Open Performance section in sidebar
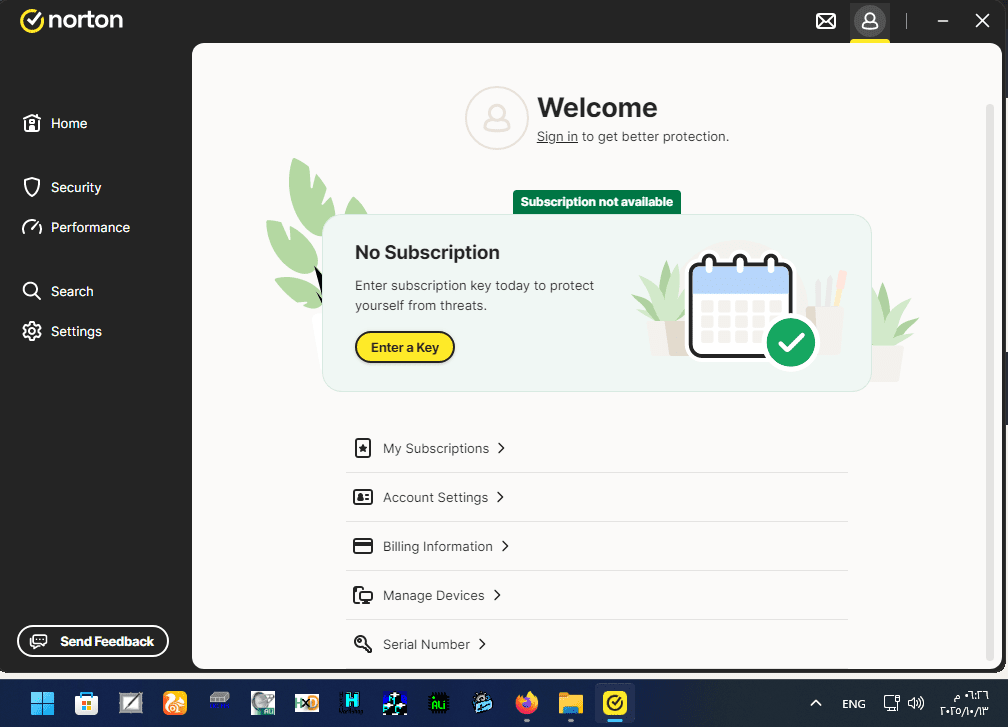Screen dimensions: 1008x727 coord(89,227)
